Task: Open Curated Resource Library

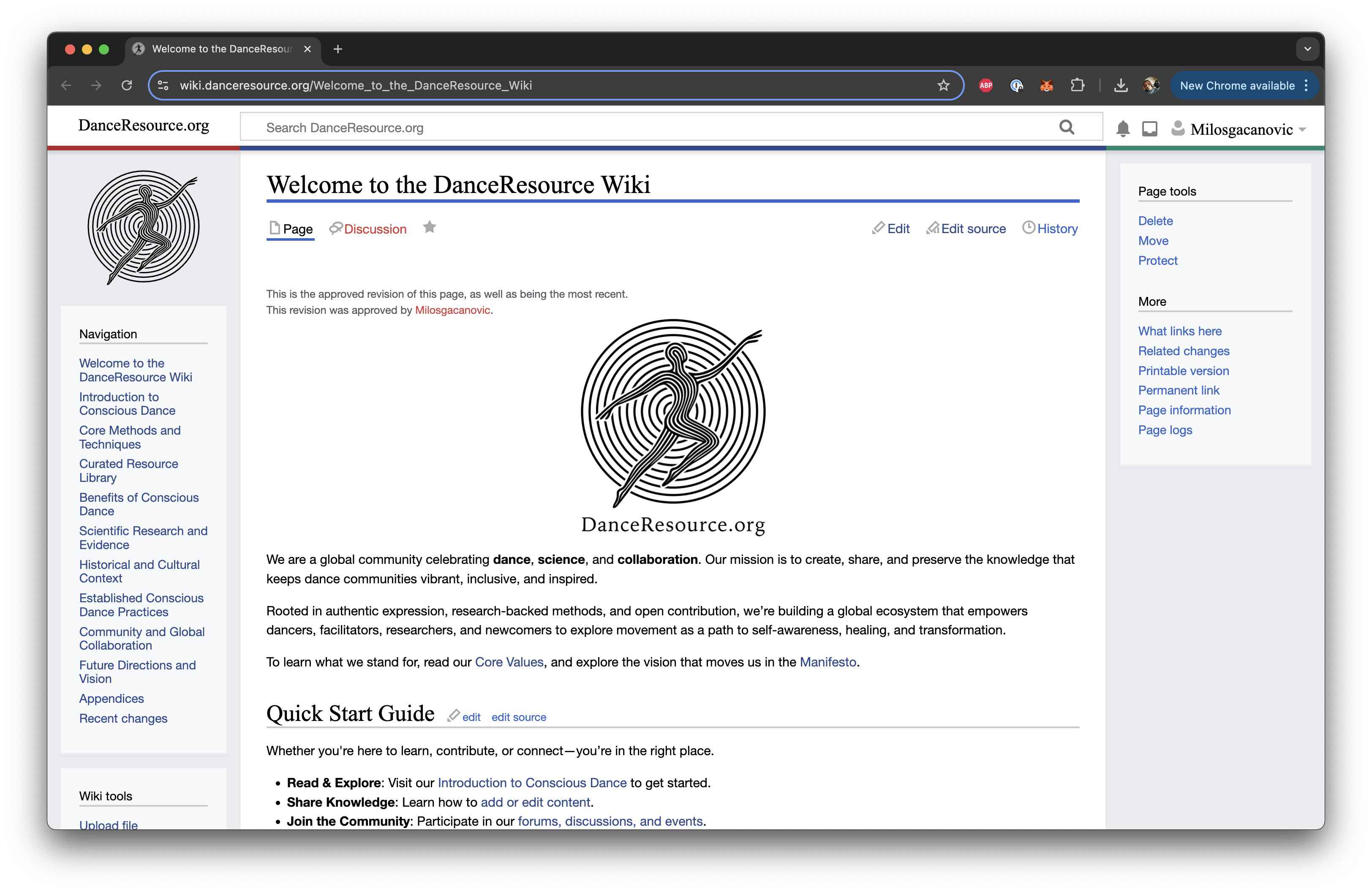Action: [x=128, y=470]
